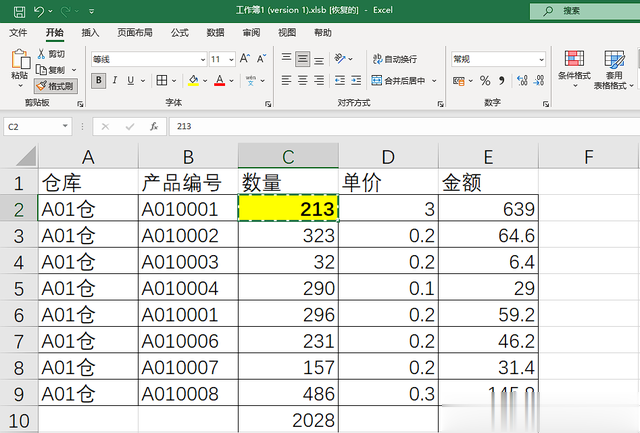Click the select all corner triangle
Image resolution: width=640 pixels, height=433 pixels.
(x=26, y=156)
